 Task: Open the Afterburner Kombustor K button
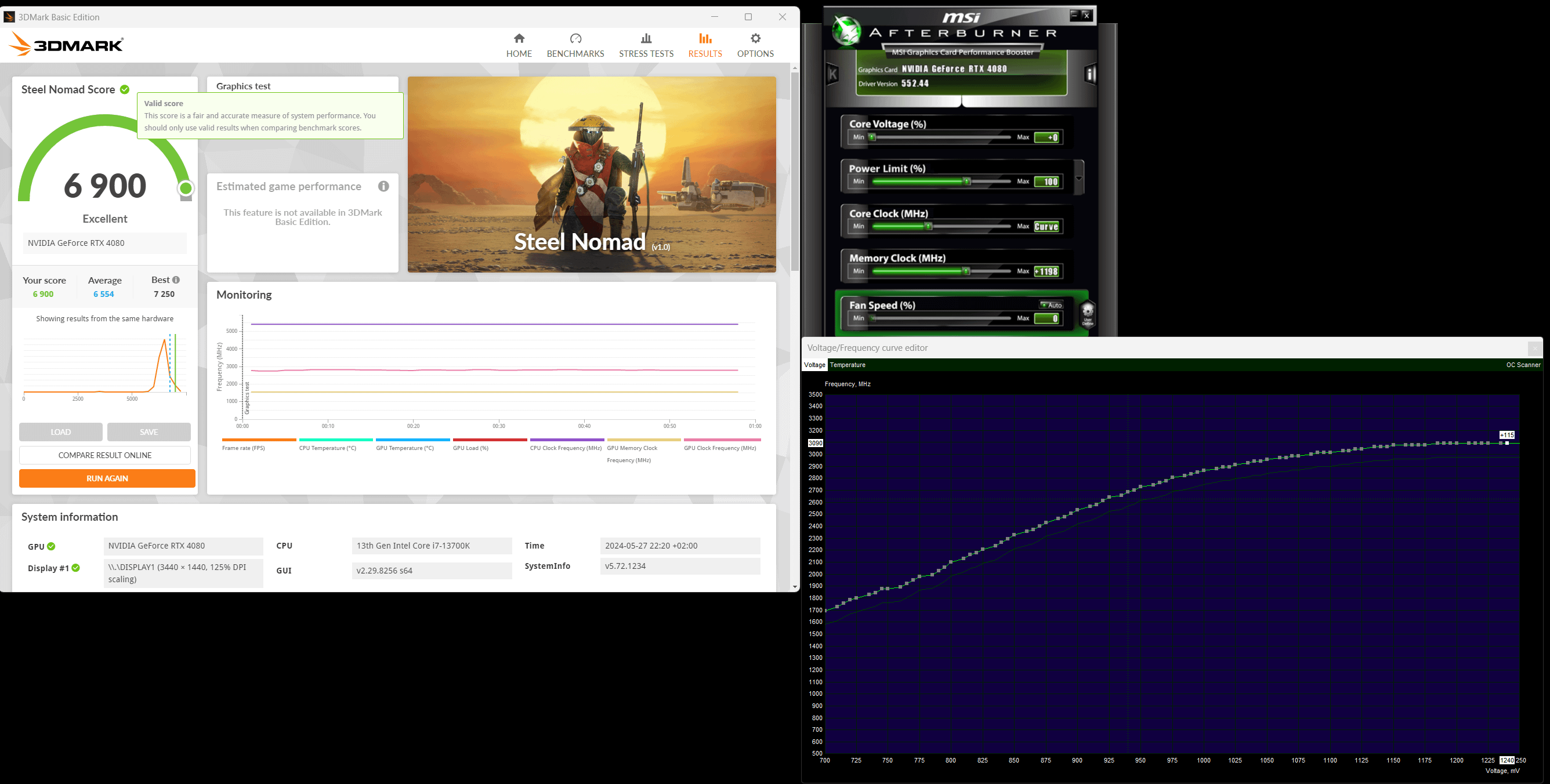pyautogui.click(x=834, y=75)
